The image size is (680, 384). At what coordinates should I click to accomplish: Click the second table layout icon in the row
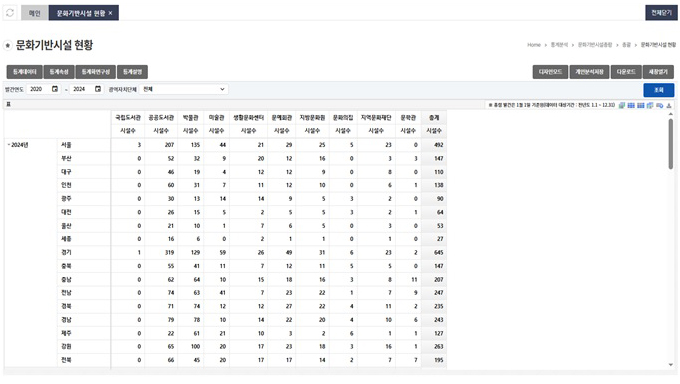point(631,105)
